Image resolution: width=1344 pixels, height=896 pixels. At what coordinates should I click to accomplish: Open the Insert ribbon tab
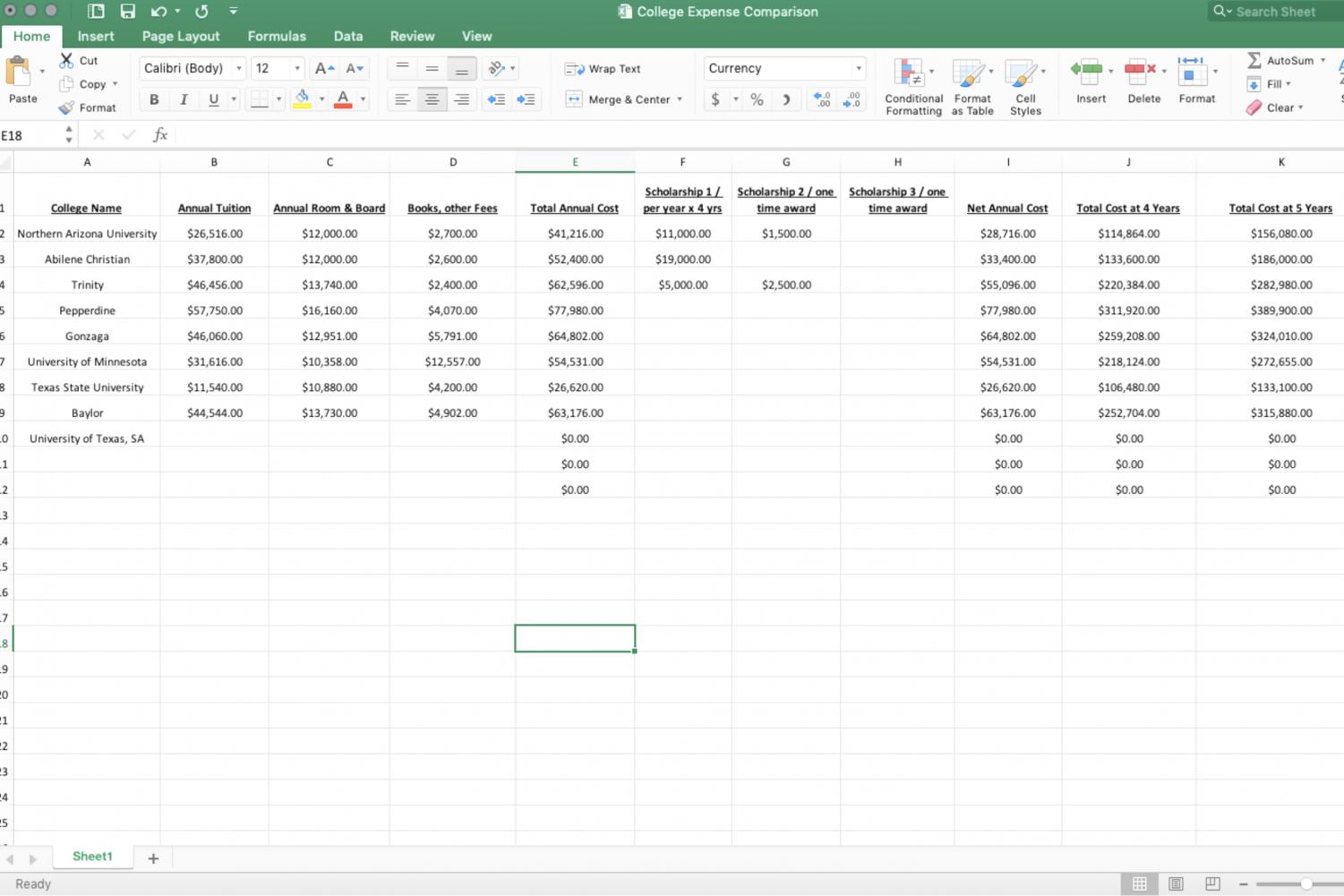coord(96,36)
